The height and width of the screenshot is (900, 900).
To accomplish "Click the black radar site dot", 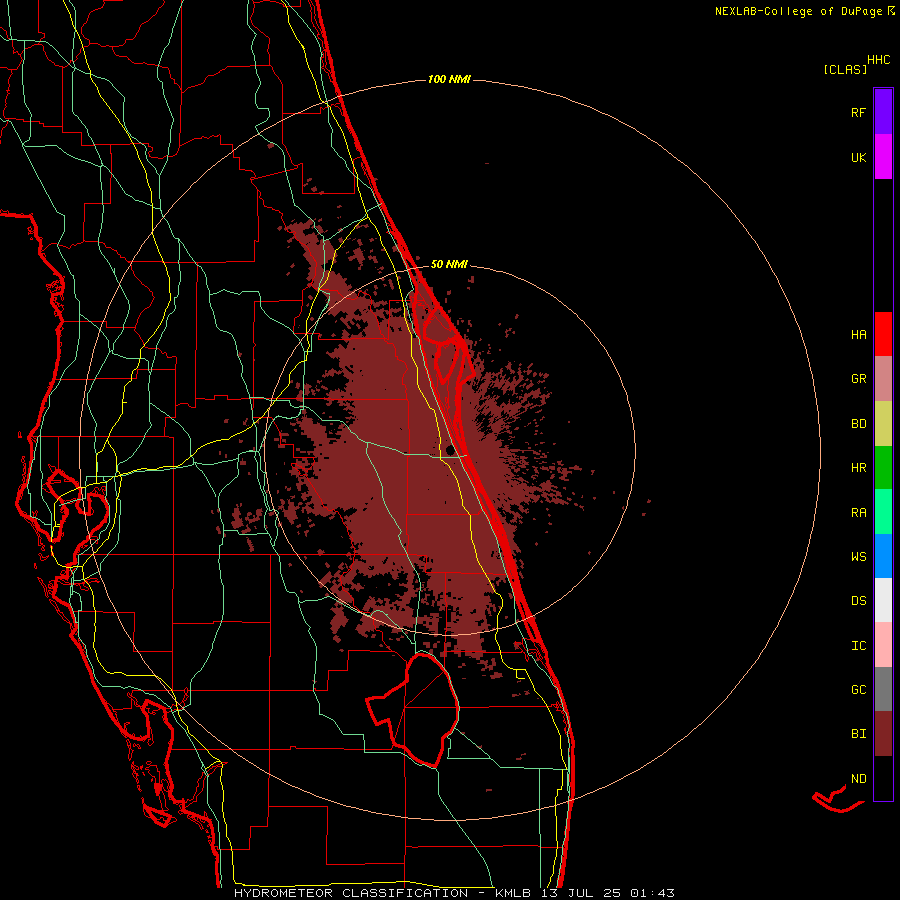I will point(451,451).
